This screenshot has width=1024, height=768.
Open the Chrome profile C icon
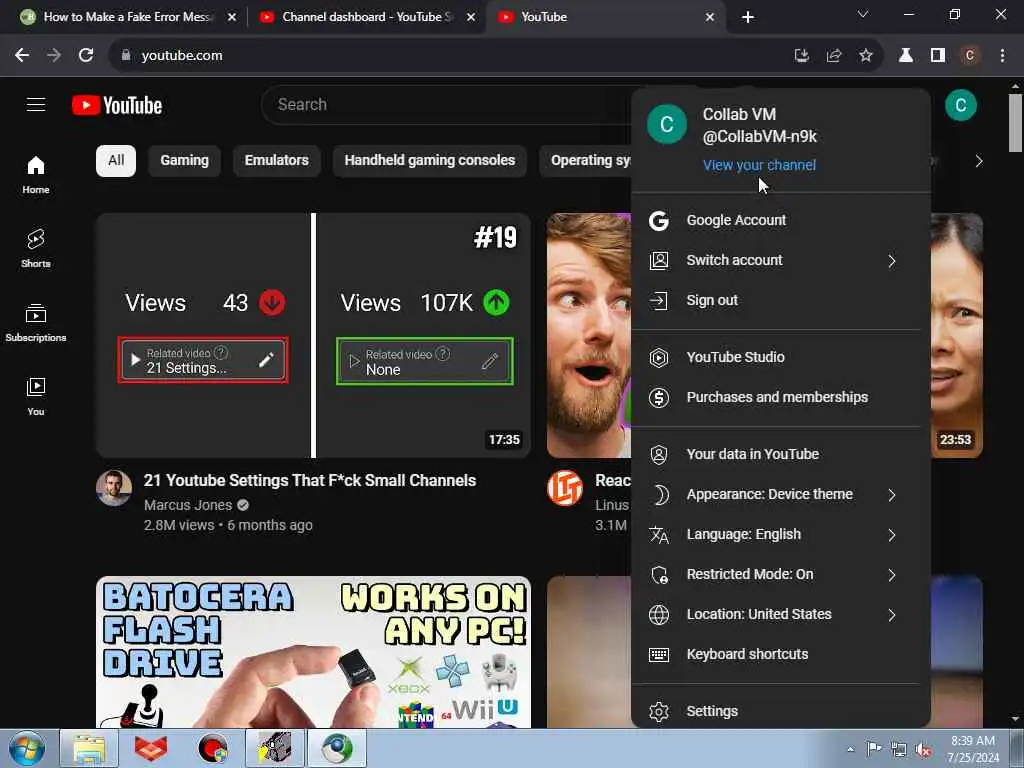[x=970, y=56]
